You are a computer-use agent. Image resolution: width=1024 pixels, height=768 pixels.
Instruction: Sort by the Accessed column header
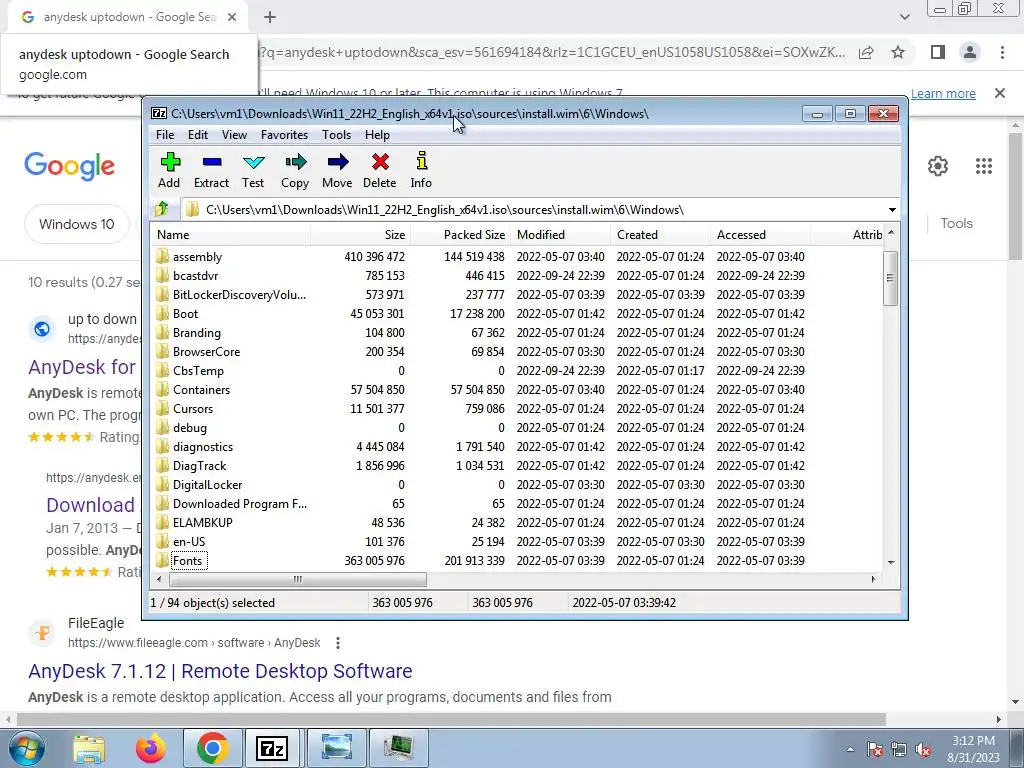(x=760, y=234)
